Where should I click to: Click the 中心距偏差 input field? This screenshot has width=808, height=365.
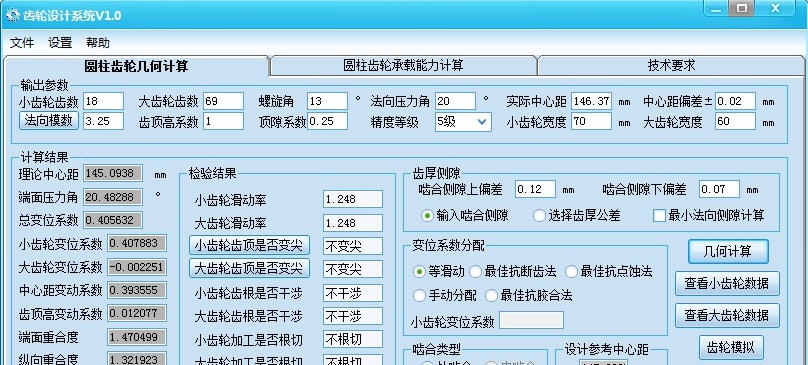tap(735, 101)
